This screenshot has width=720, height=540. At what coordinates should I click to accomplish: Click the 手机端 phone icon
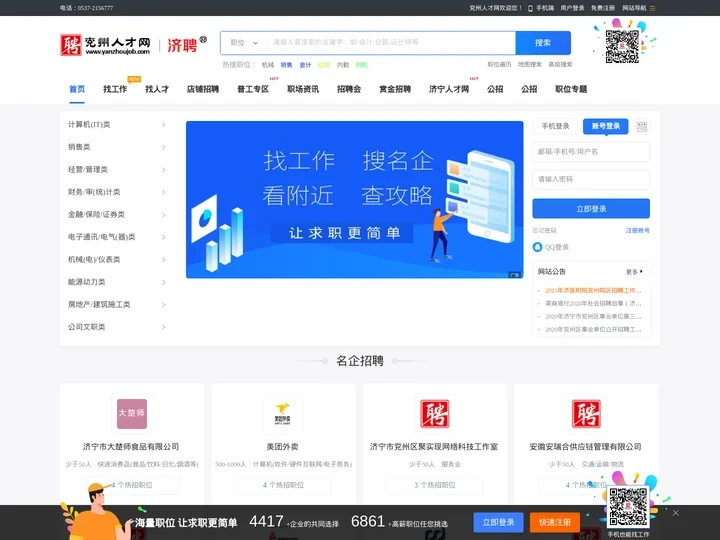(530, 8)
